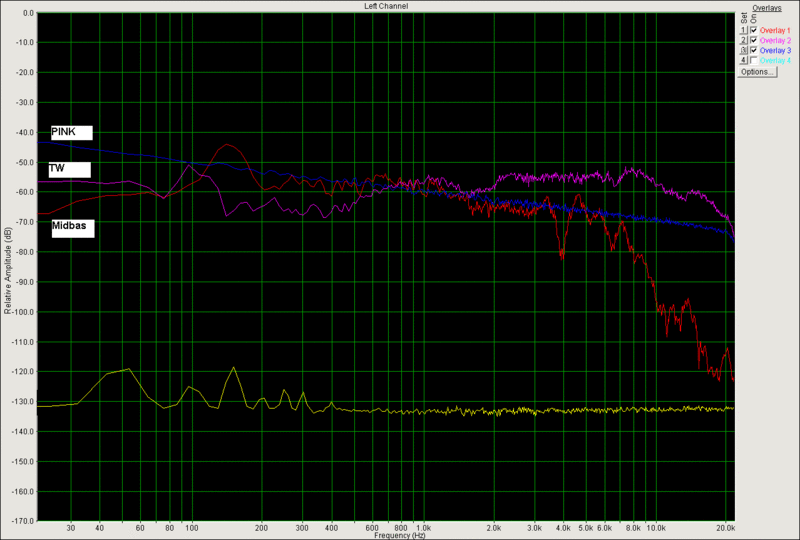This screenshot has height=540, width=800.
Task: Click the PINK trace label
Action: (71, 132)
